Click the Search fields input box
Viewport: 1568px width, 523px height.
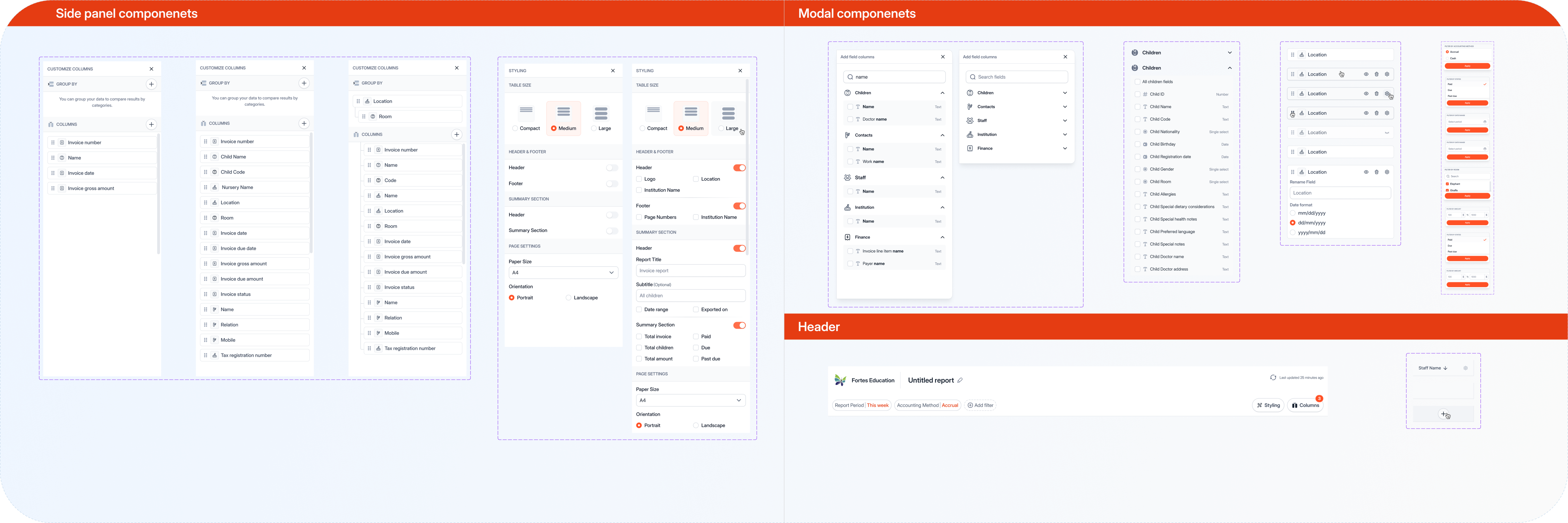(1017, 77)
